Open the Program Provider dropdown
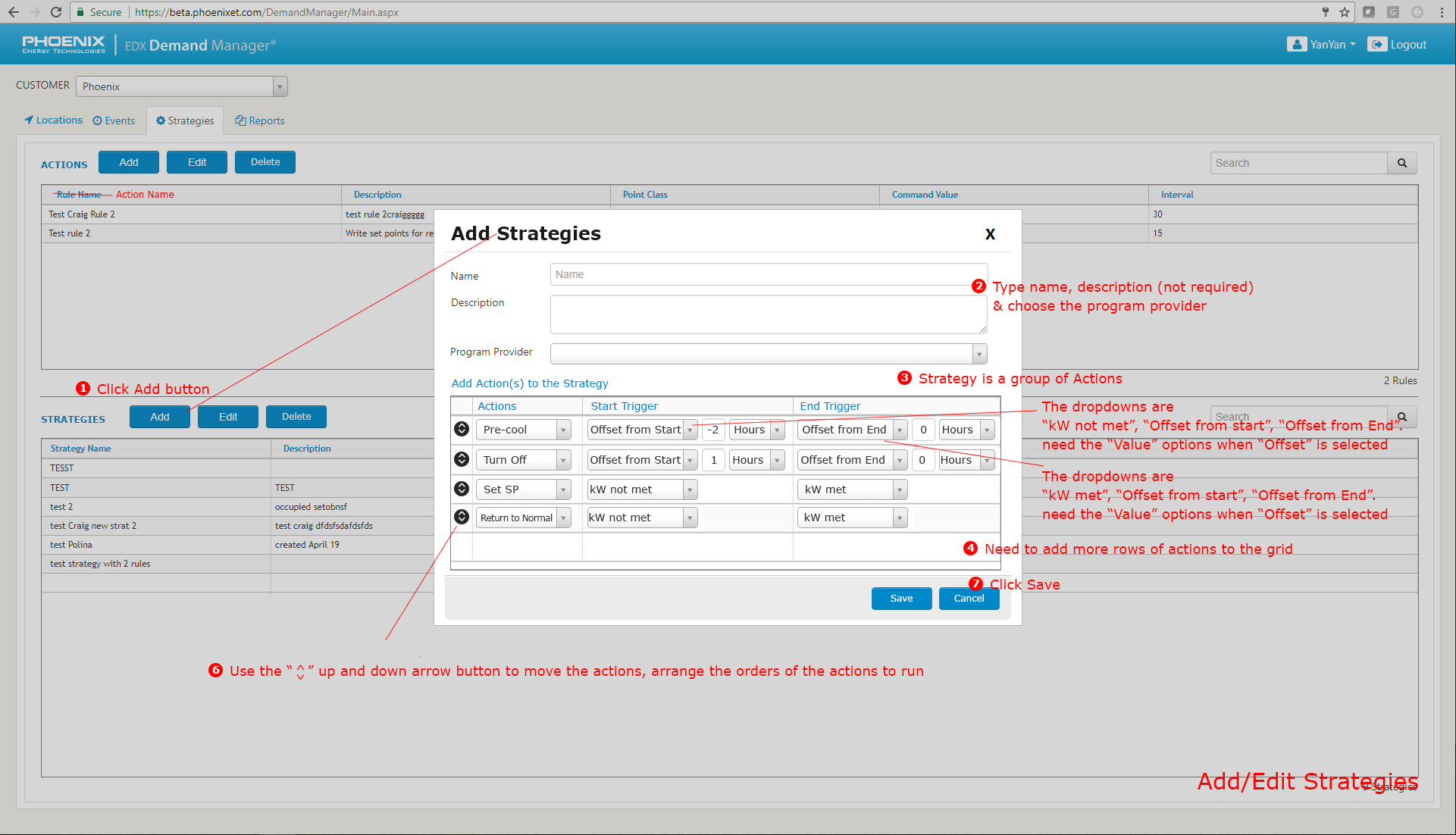 pyautogui.click(x=979, y=354)
